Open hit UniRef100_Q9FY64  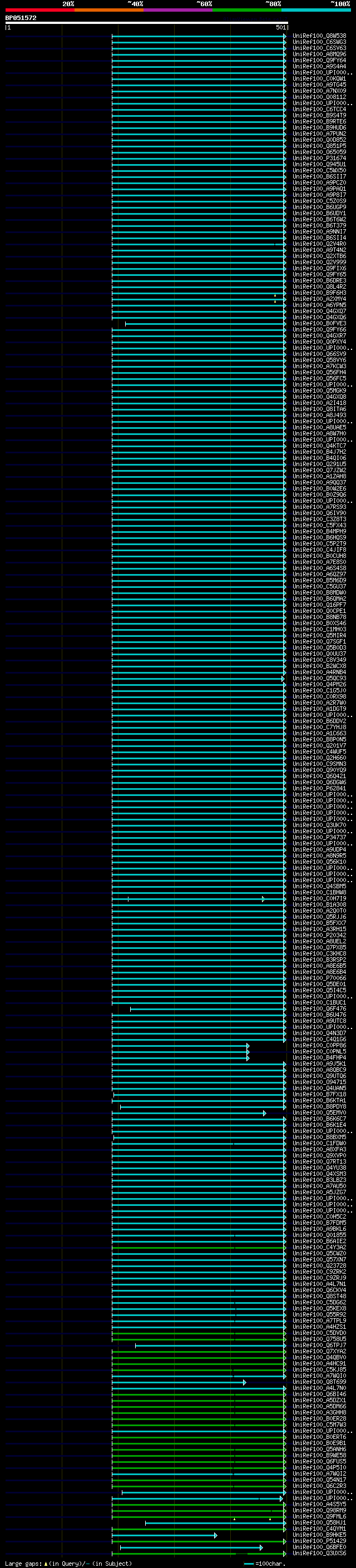click(319, 60)
